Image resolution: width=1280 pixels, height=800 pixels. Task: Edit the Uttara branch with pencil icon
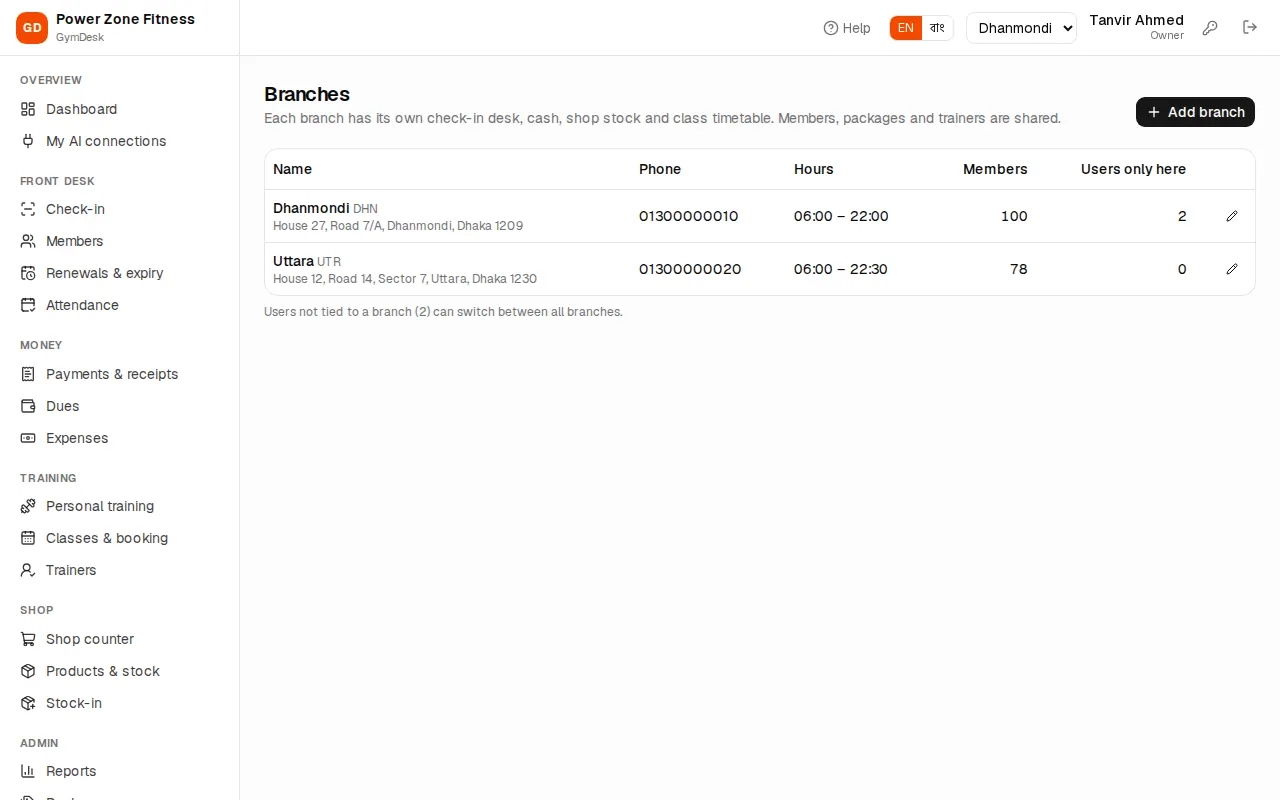click(1232, 269)
